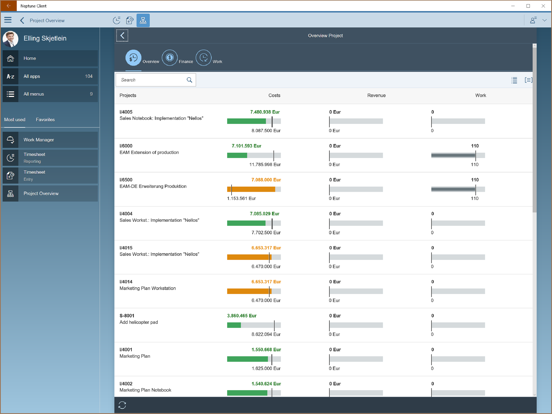
Task: Click the Work column header
Action: coord(480,95)
